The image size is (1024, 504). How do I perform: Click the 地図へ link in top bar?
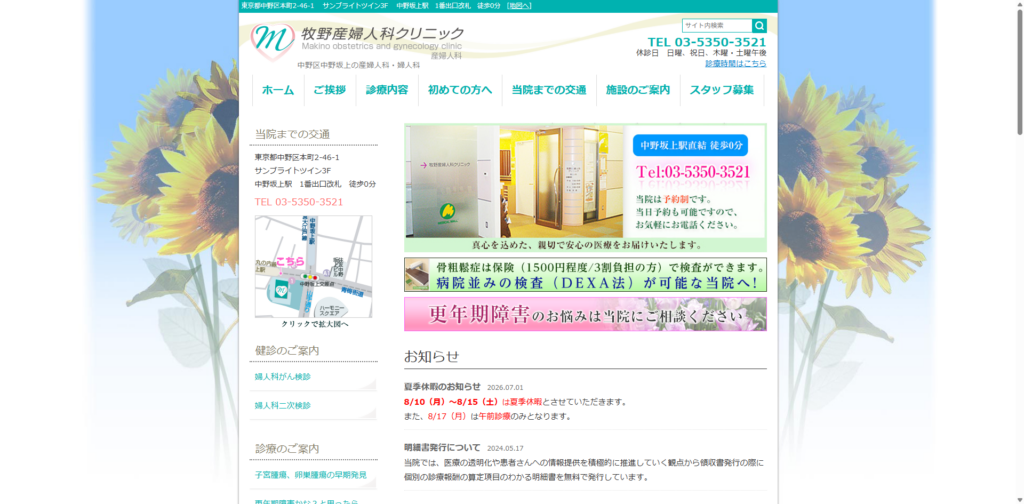pyautogui.click(x=519, y=5)
